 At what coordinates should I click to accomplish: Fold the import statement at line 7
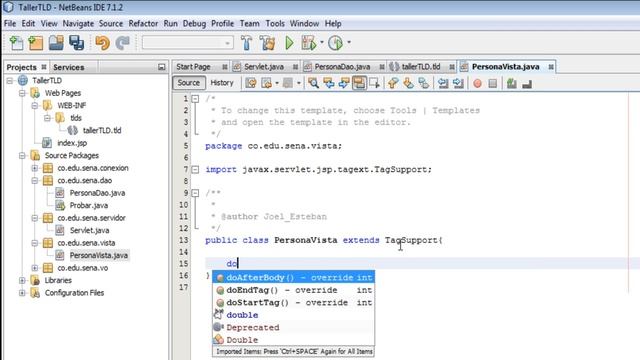point(196,169)
